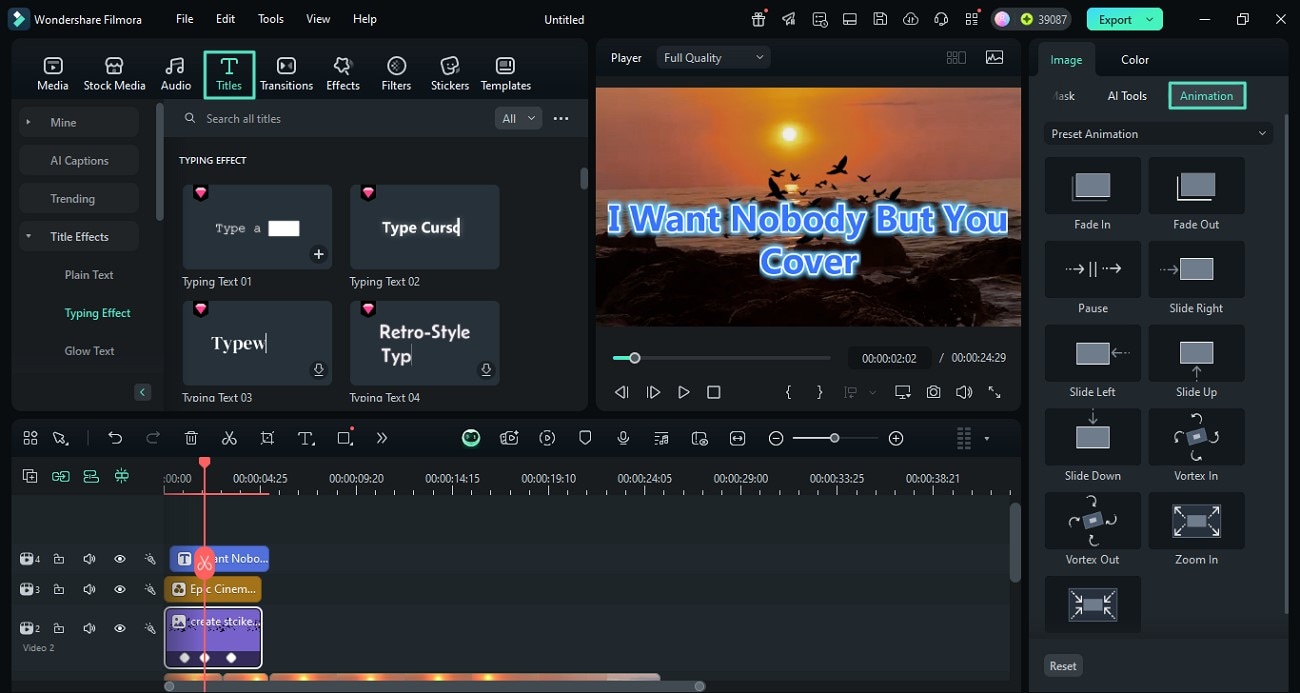Click the headset support icon
Screen dimensions: 1300x693
tap(940, 19)
